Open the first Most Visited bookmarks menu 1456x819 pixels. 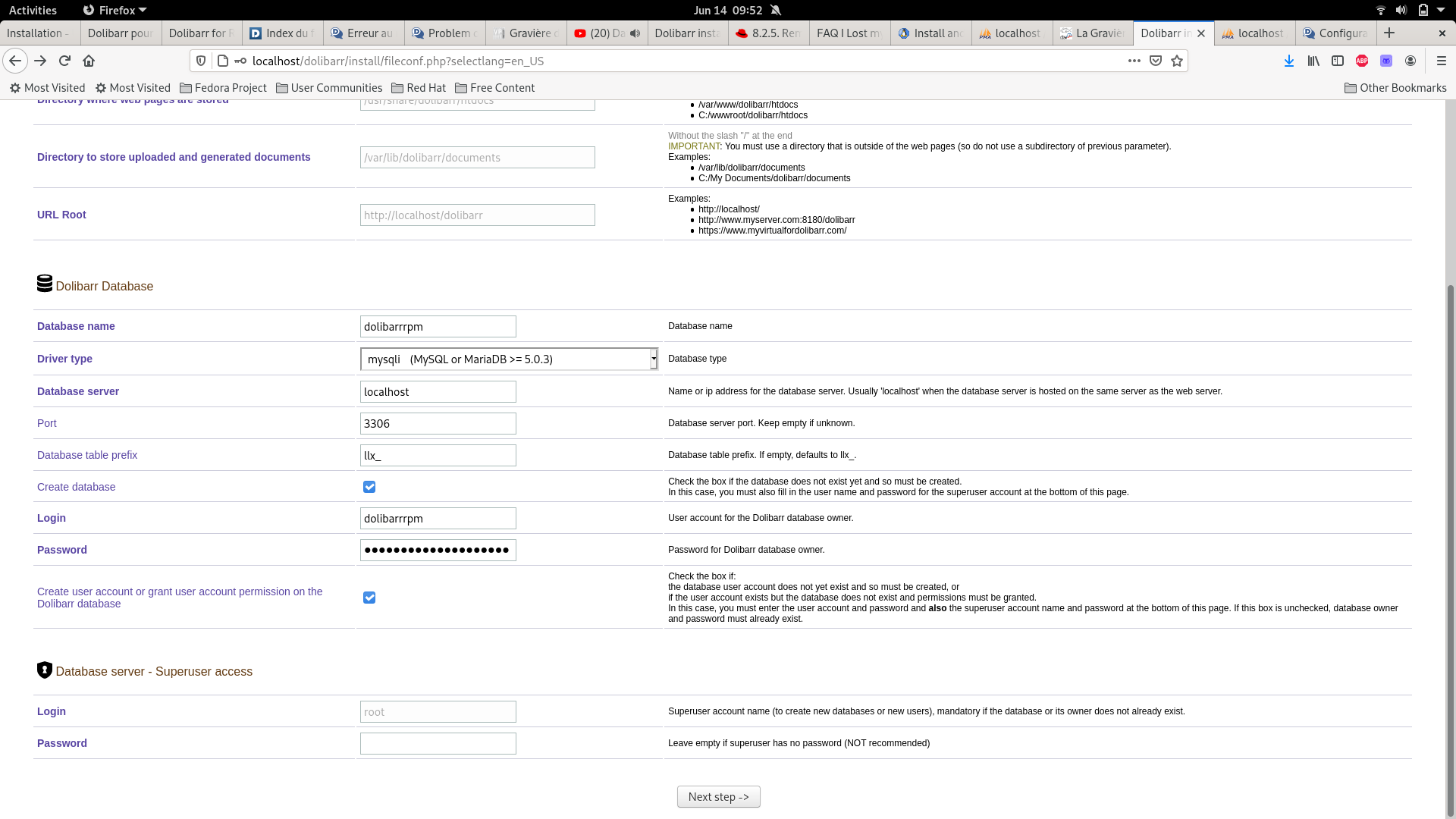point(47,88)
